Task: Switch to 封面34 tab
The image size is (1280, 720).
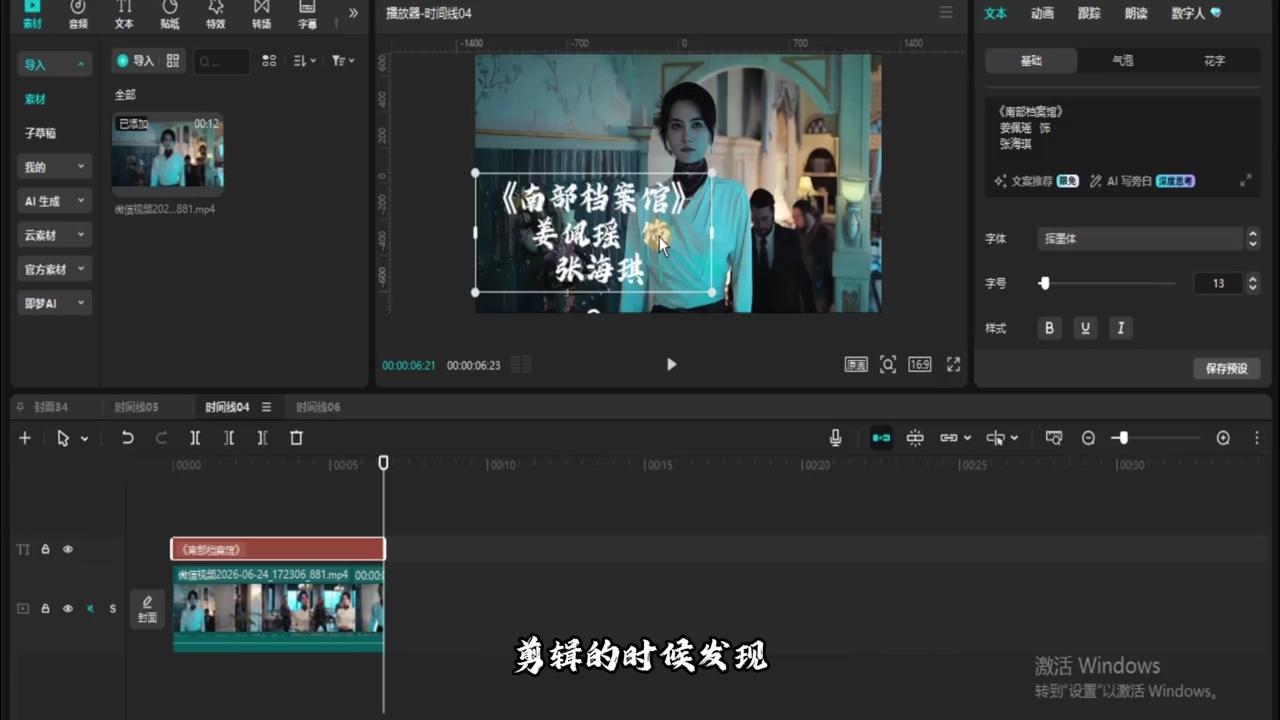Action: click(x=51, y=407)
